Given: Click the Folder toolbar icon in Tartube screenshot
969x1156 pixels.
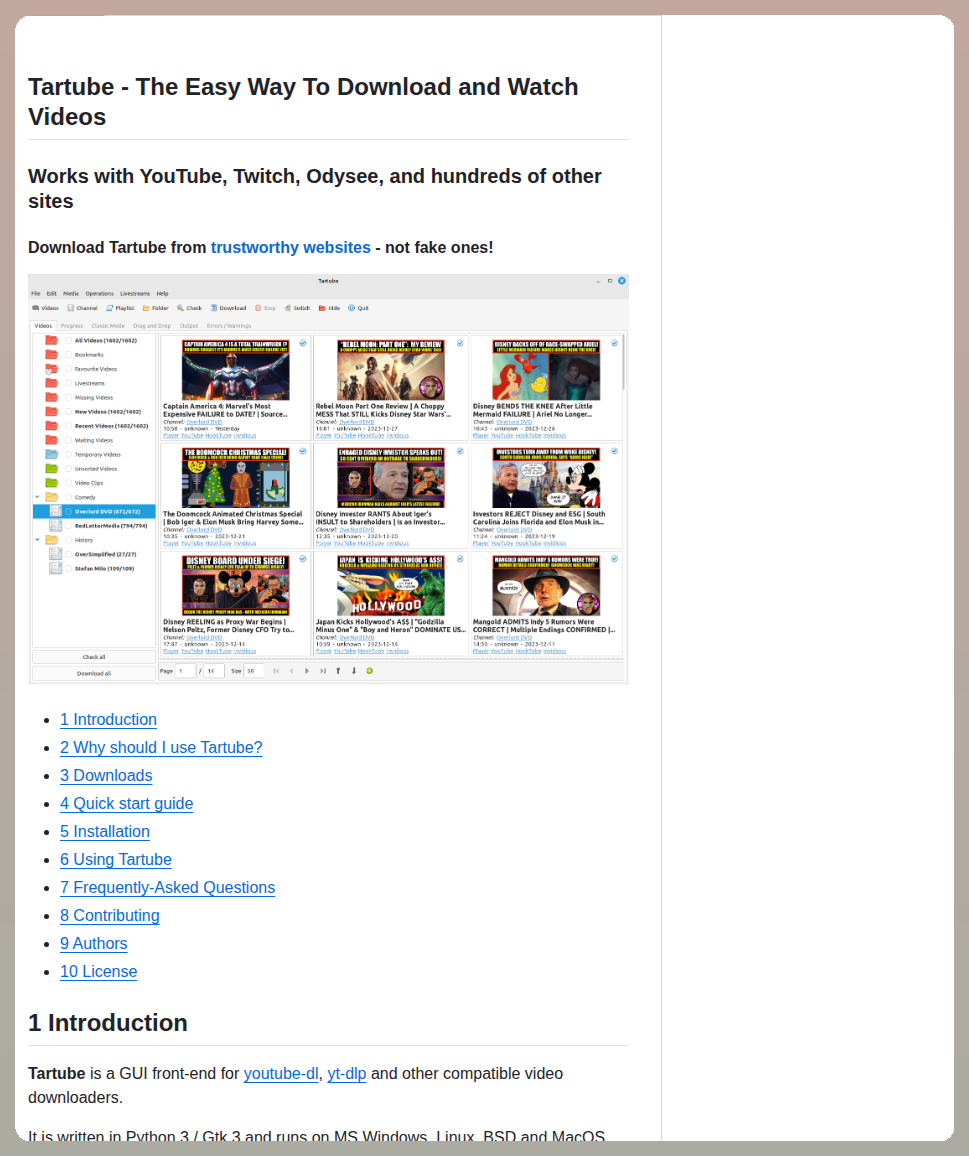Looking at the screenshot, I should [x=146, y=308].
